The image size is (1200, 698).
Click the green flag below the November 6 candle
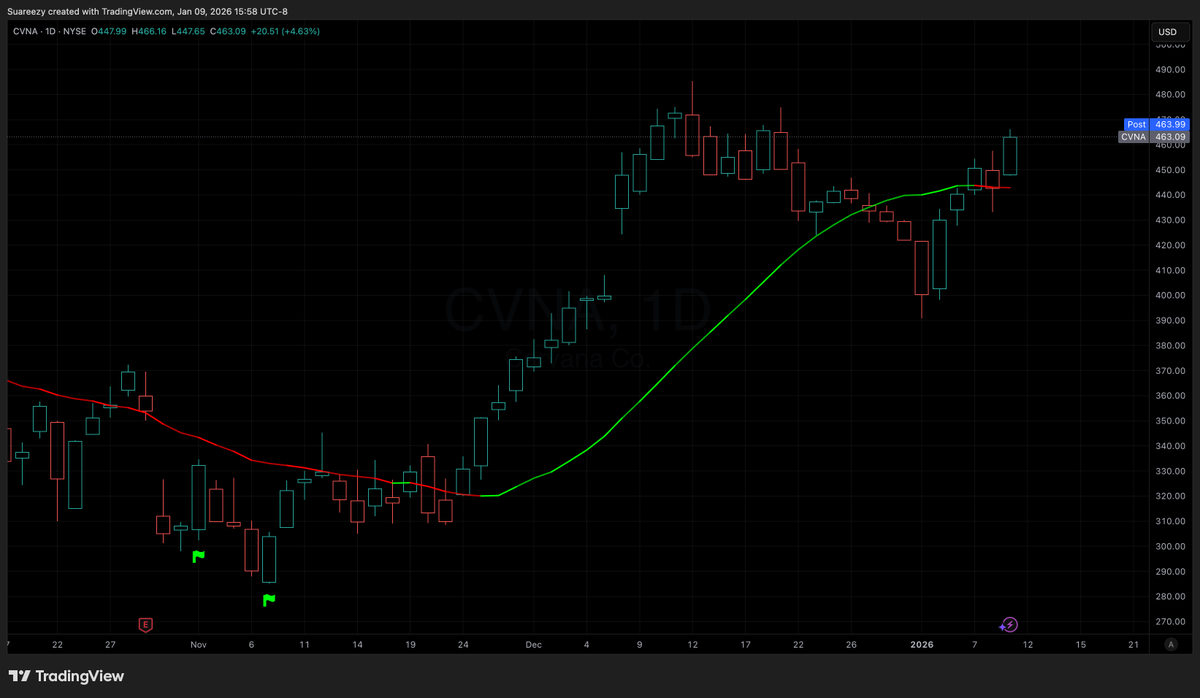[268, 600]
